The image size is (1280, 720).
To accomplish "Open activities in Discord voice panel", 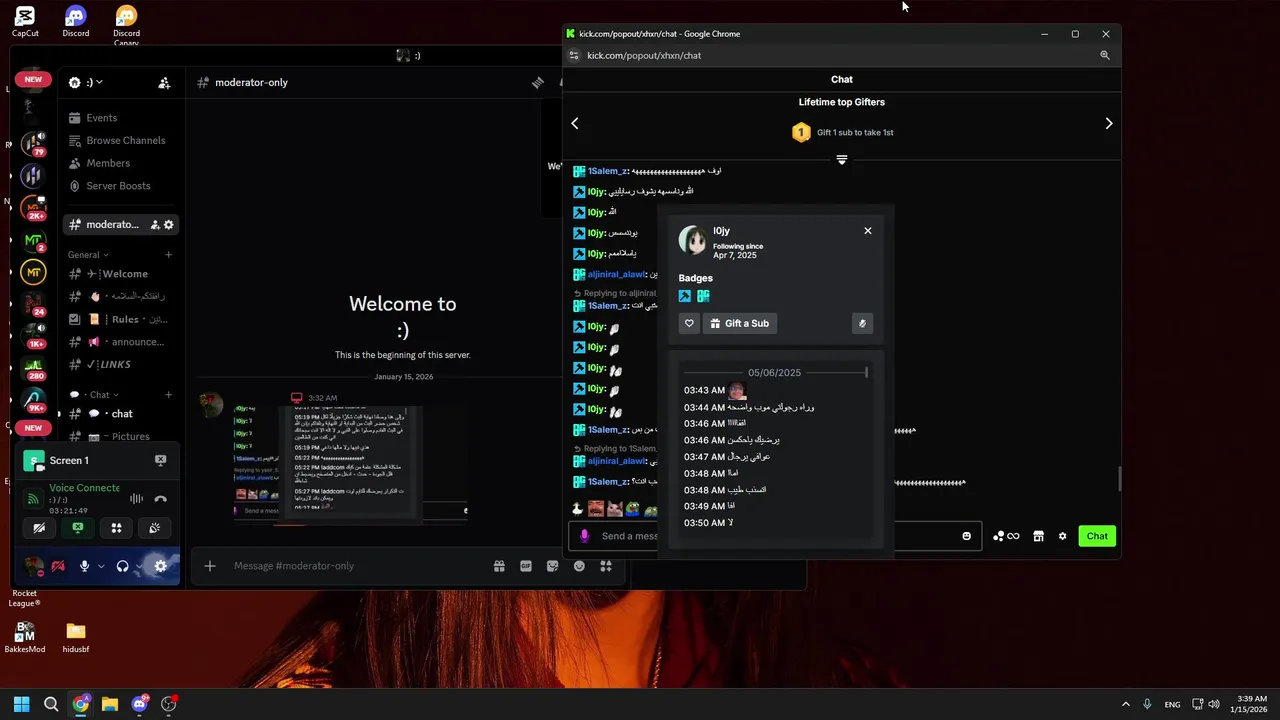I will 117,528.
